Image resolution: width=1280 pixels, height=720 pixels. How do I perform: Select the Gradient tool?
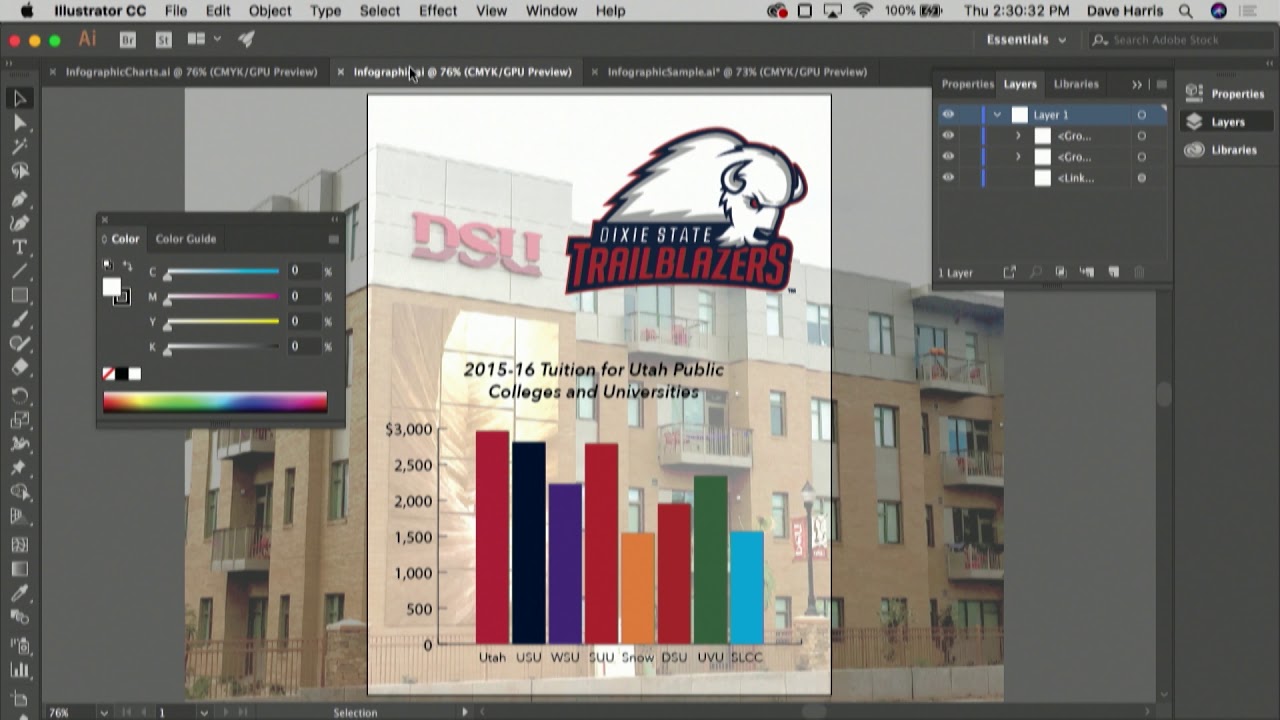[x=20, y=569]
